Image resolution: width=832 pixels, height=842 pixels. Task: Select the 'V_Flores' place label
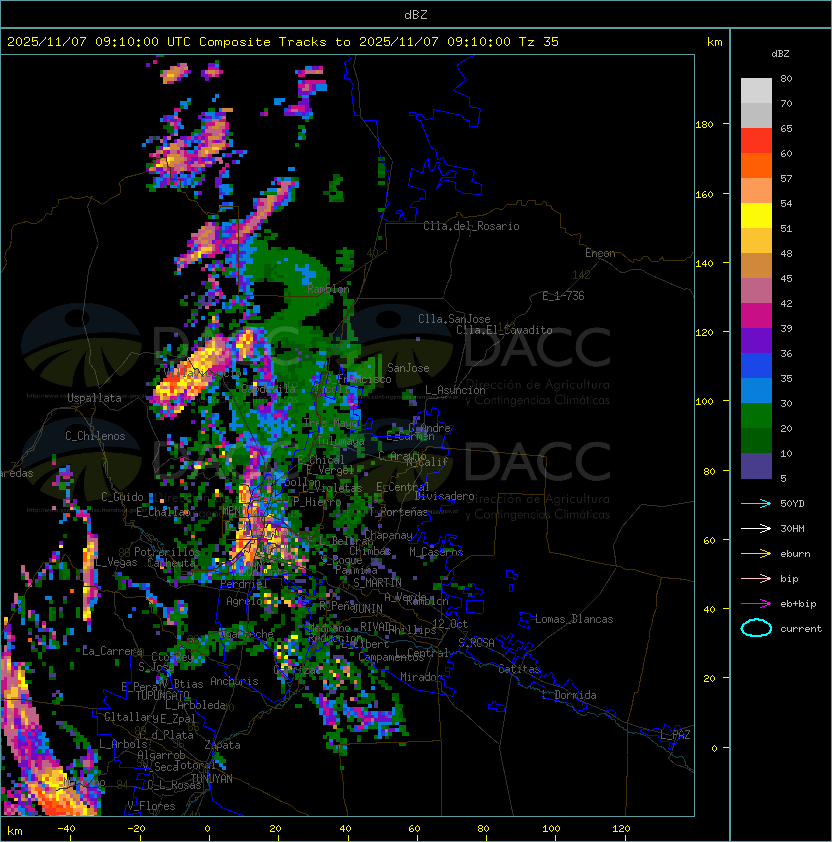click(151, 806)
